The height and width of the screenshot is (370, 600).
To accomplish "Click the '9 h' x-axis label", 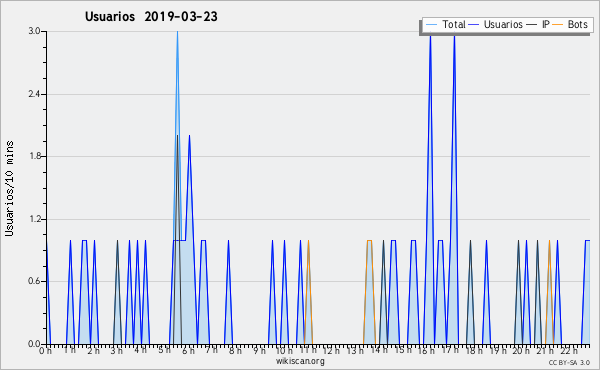I will tap(259, 350).
